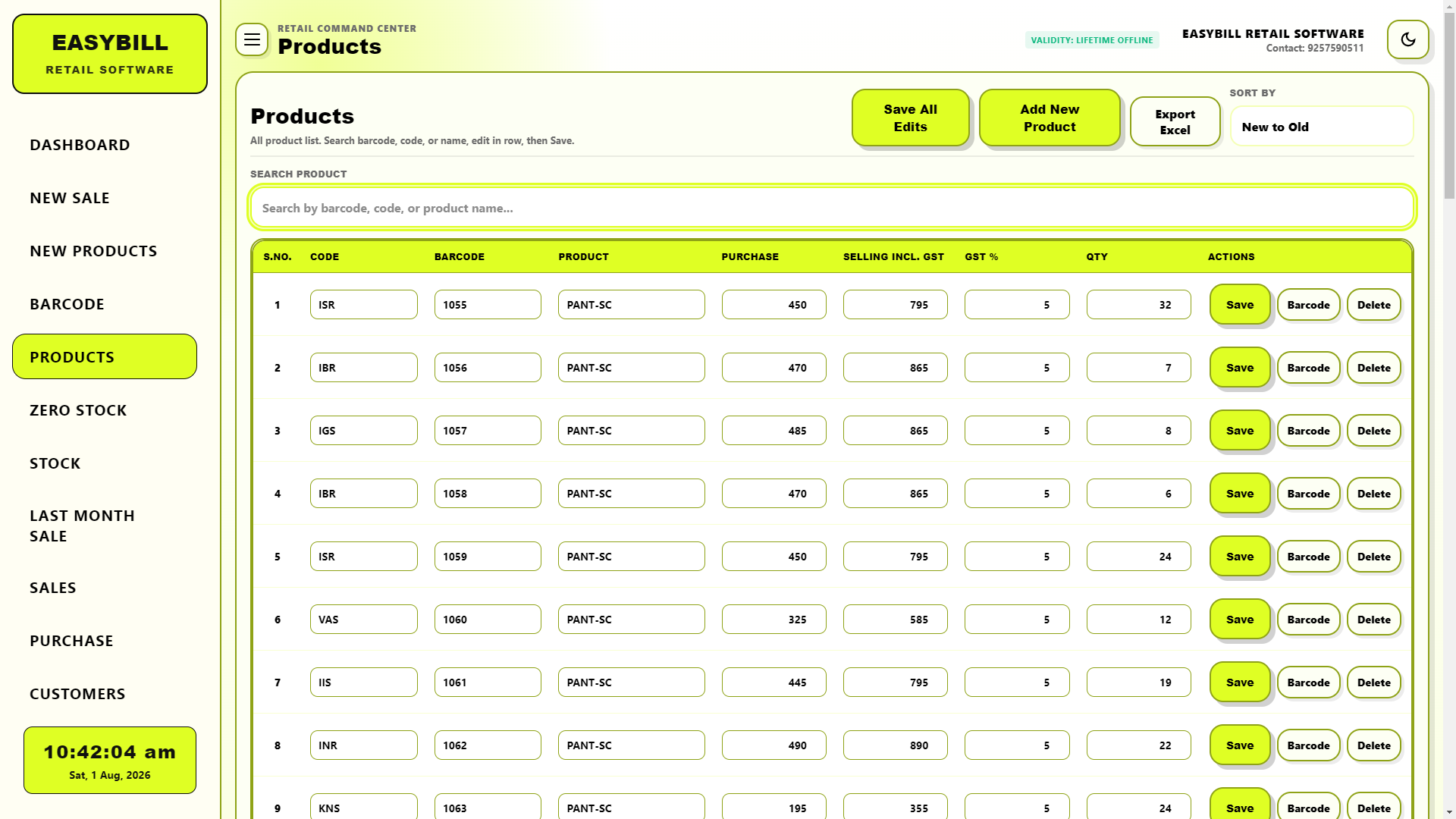Image resolution: width=1456 pixels, height=819 pixels.
Task: Edit selling price 585 for VAS
Action: [x=895, y=620]
